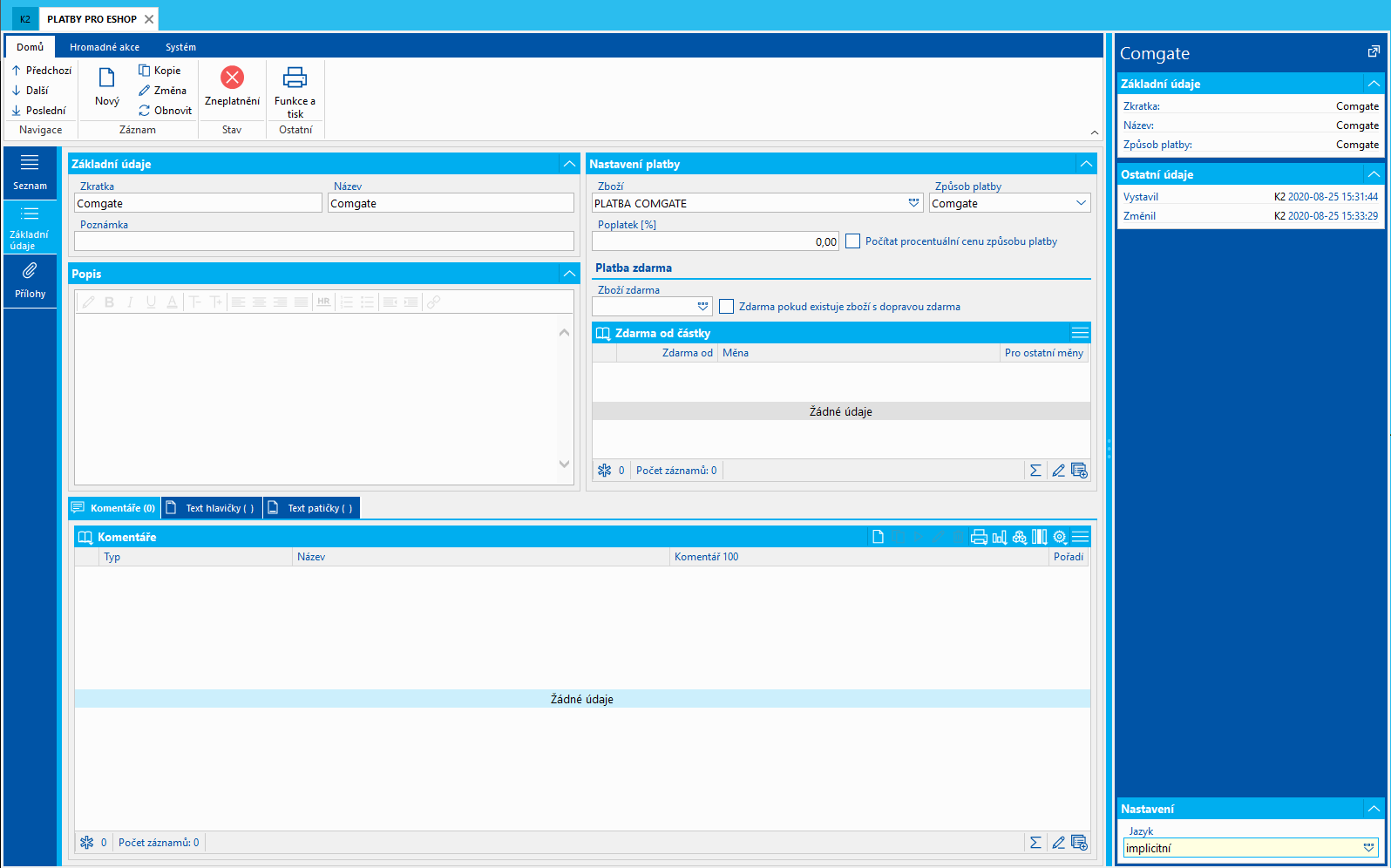This screenshot has width=1391, height=868.
Task: Select the Komentáře (0) tab
Action: point(115,508)
